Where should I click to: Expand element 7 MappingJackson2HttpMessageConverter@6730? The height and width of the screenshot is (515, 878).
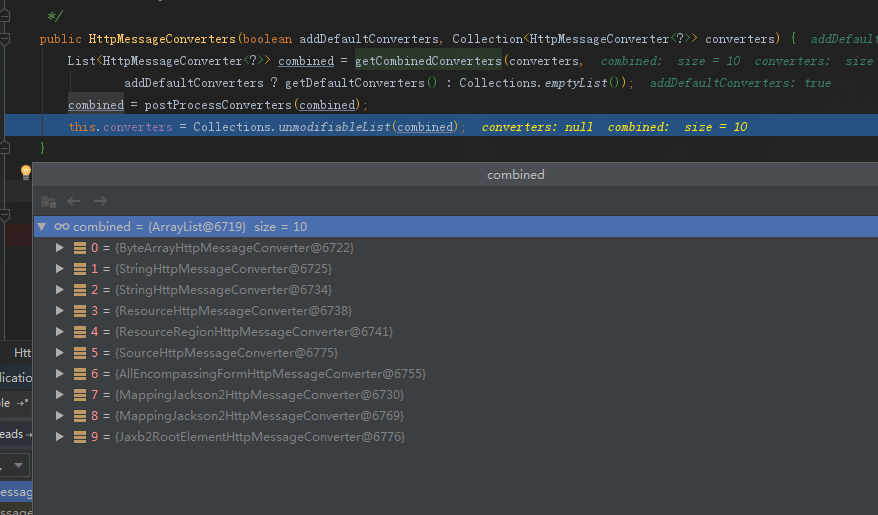tap(59, 395)
